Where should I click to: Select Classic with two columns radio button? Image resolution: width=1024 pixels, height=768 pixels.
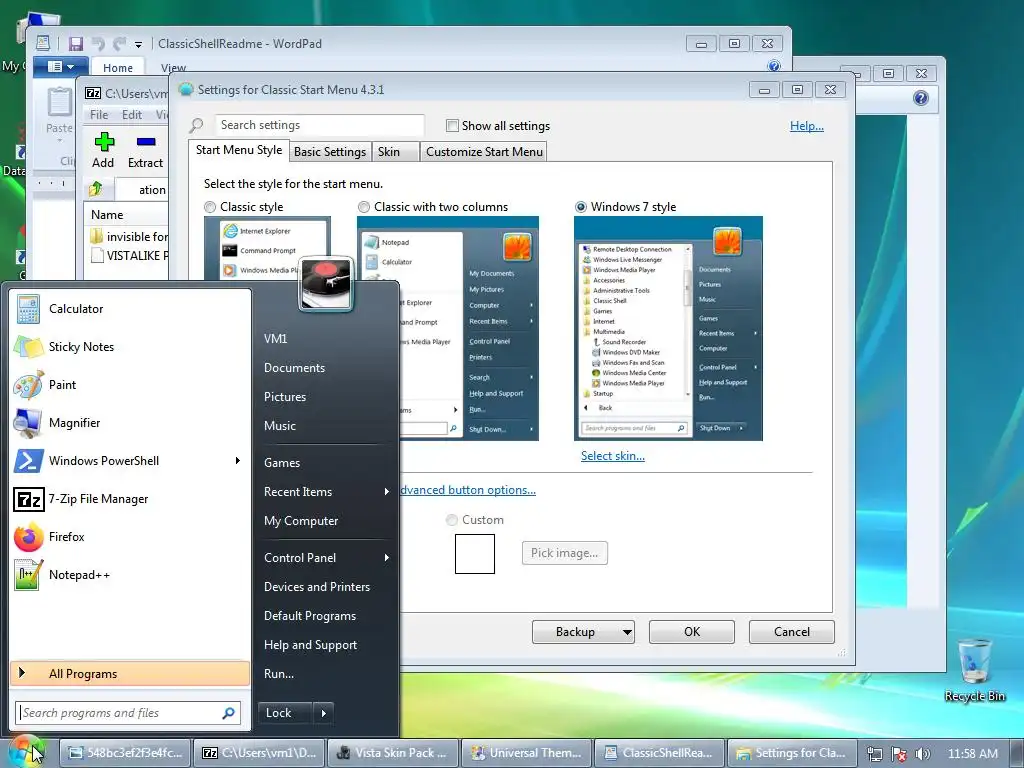(364, 207)
